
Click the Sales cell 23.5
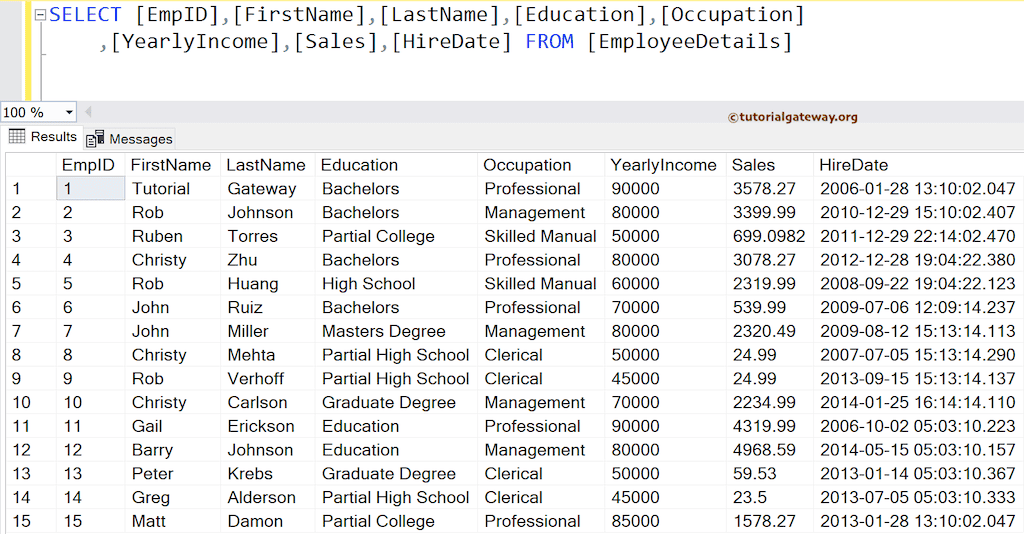770,497
